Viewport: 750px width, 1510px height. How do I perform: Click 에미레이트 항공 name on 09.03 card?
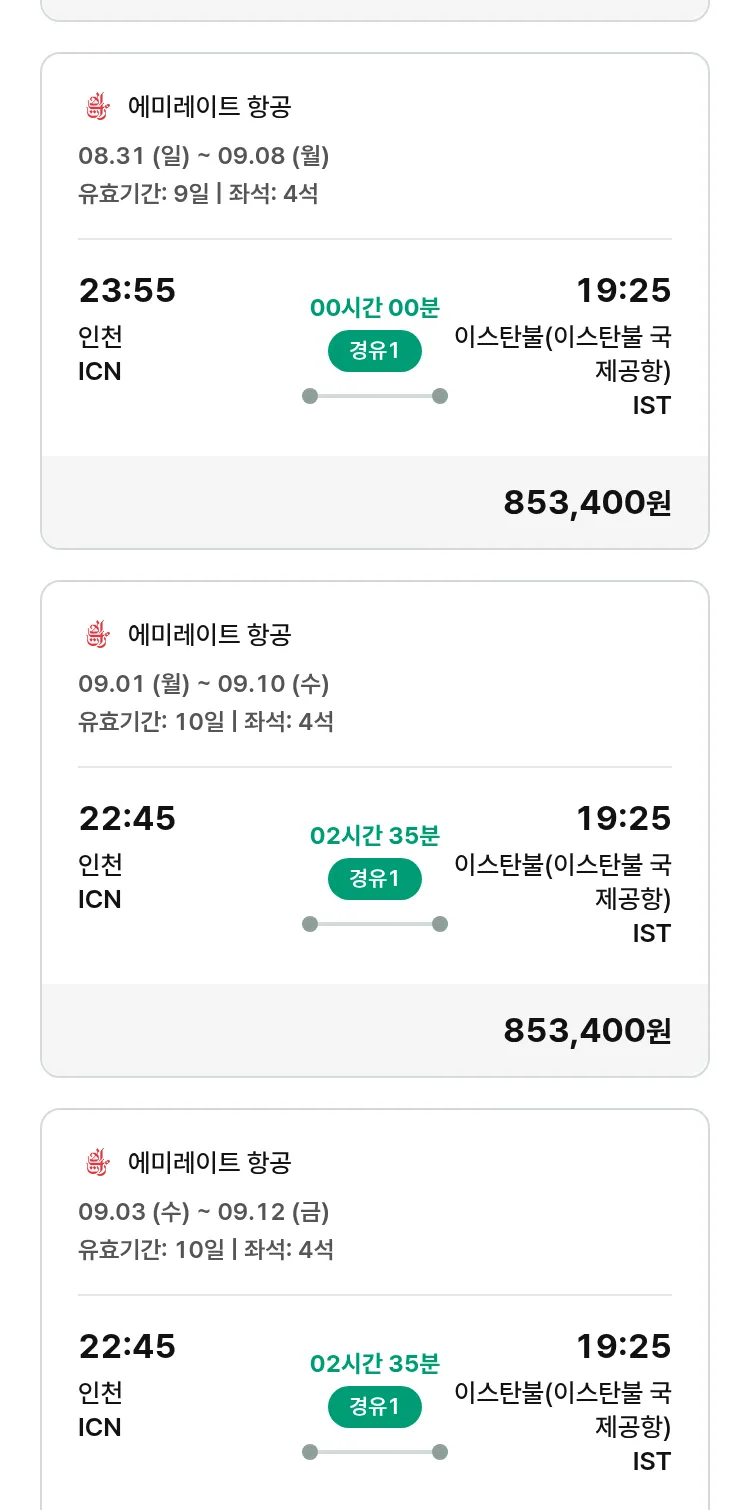[209, 1162]
